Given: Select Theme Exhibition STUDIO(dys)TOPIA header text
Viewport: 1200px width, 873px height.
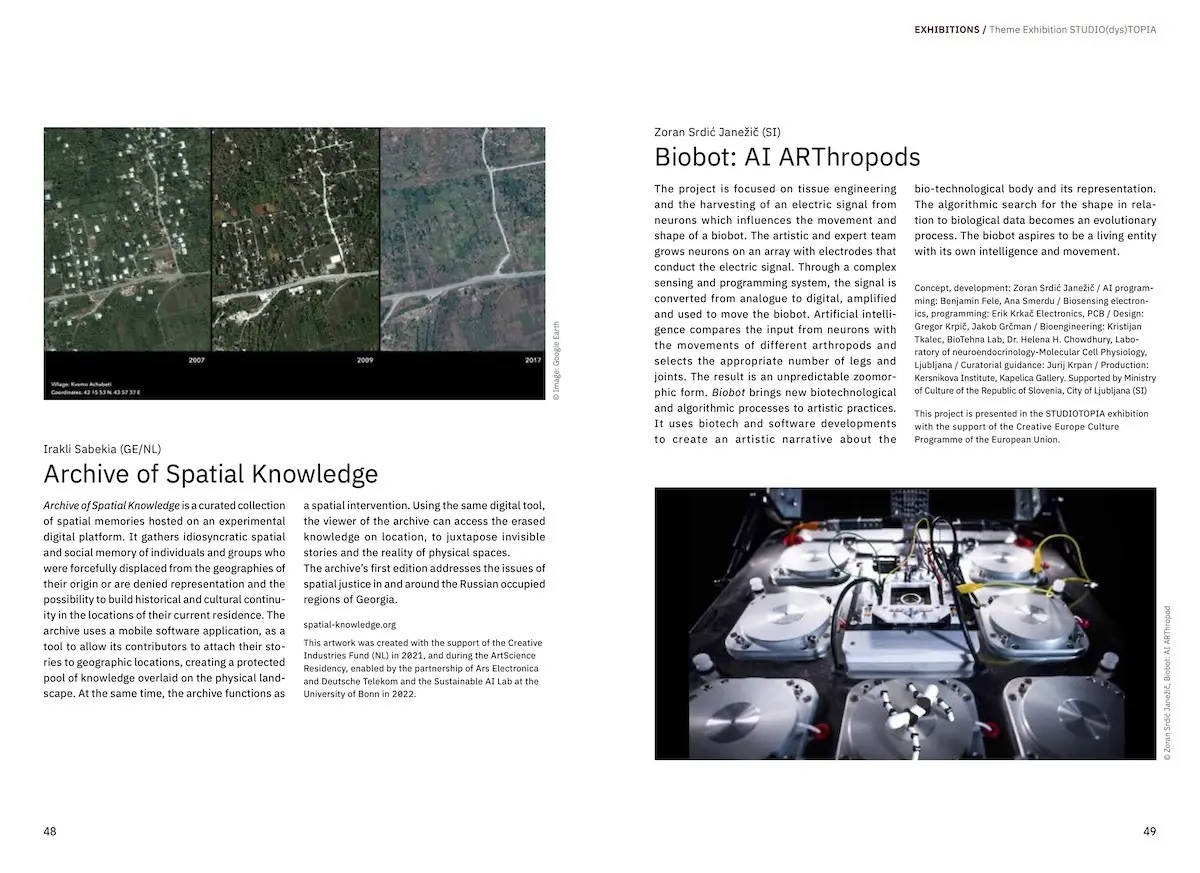Looking at the screenshot, I should (x=1072, y=30).
